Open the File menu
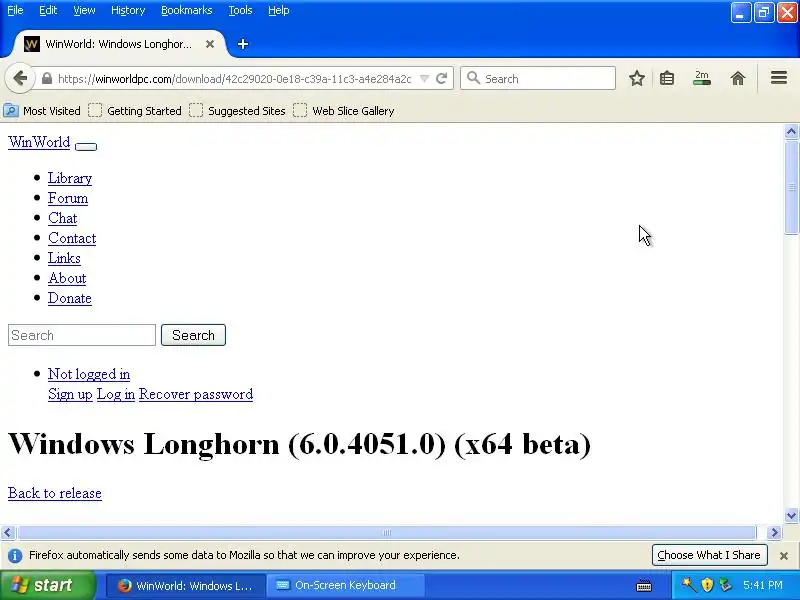 pyautogui.click(x=15, y=10)
